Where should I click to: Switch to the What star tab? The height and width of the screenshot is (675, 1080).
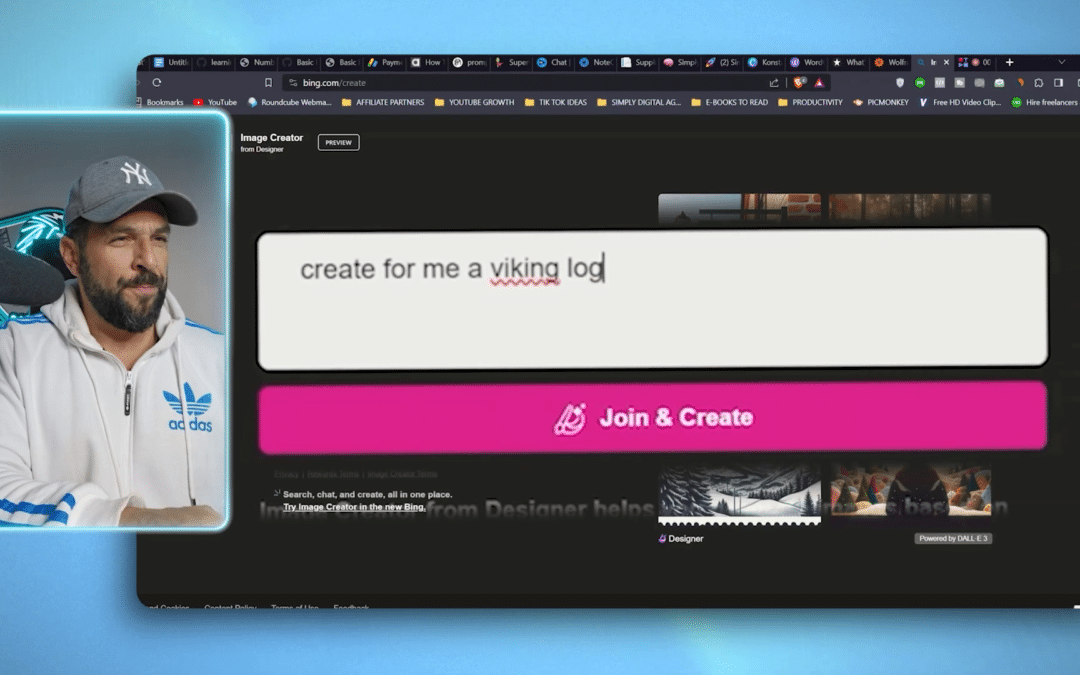(849, 62)
